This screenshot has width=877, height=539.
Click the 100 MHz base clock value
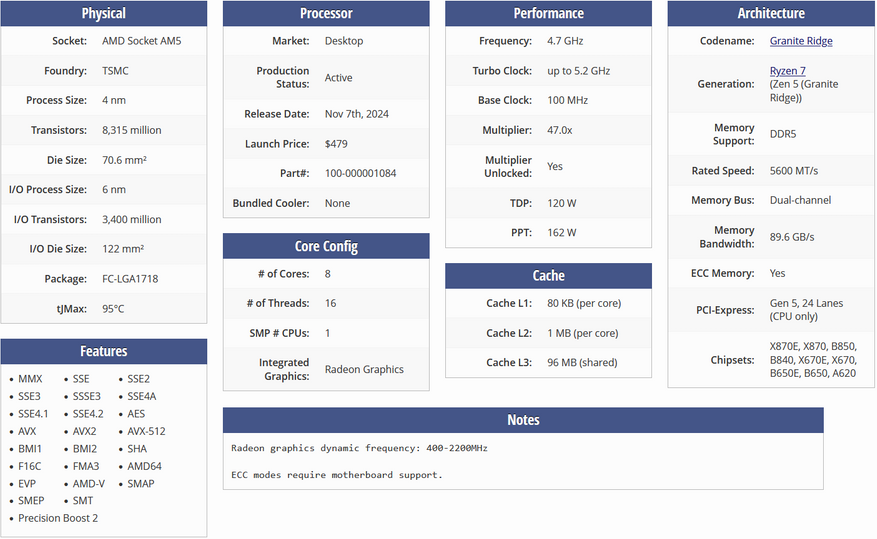click(x=567, y=100)
